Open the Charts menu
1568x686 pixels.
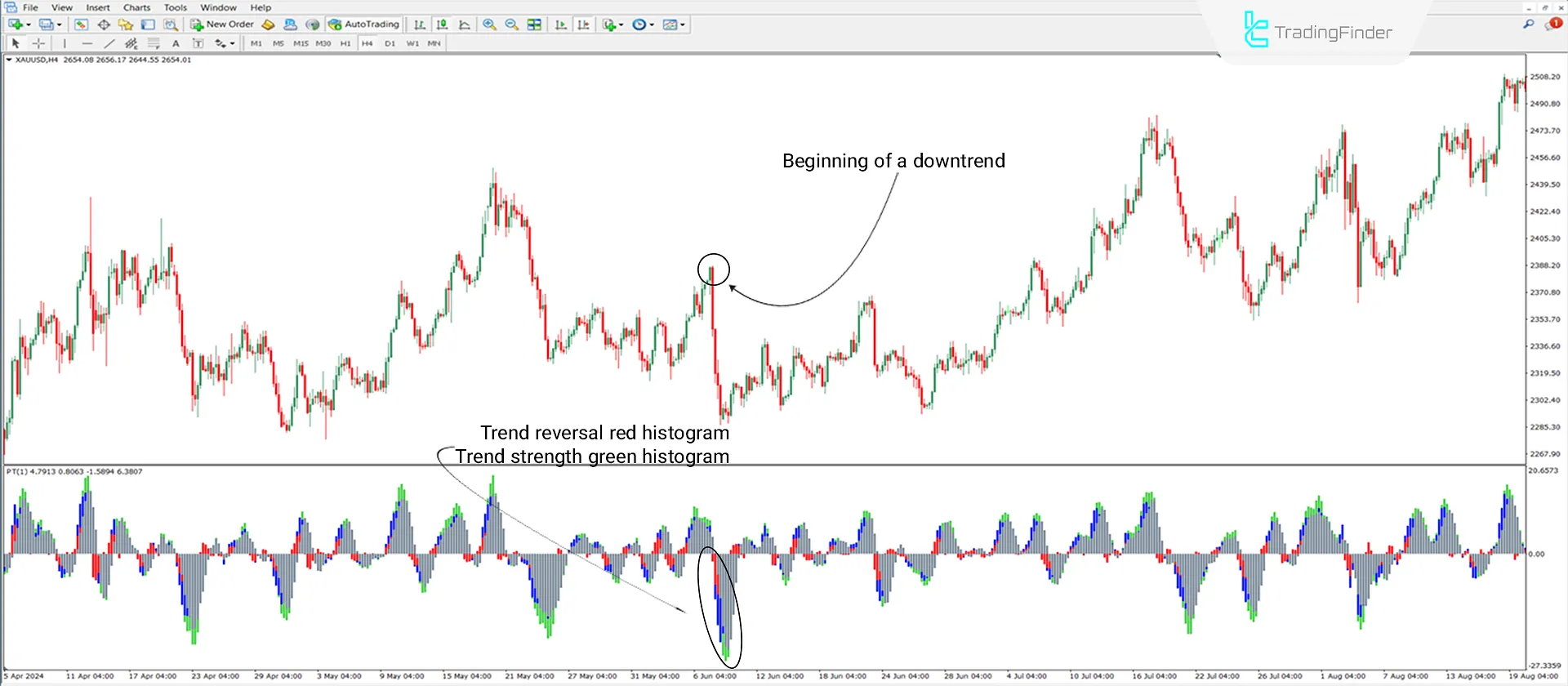tap(136, 7)
